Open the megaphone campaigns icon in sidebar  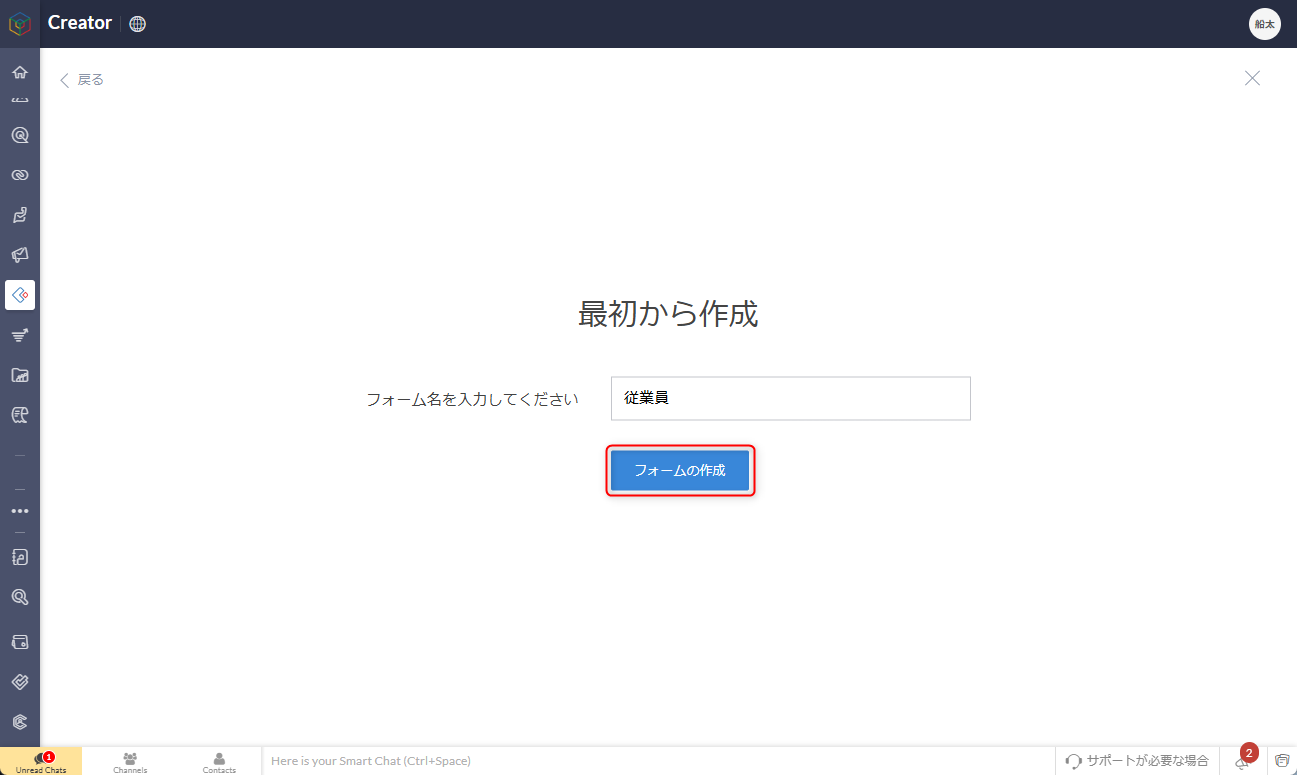[19, 255]
